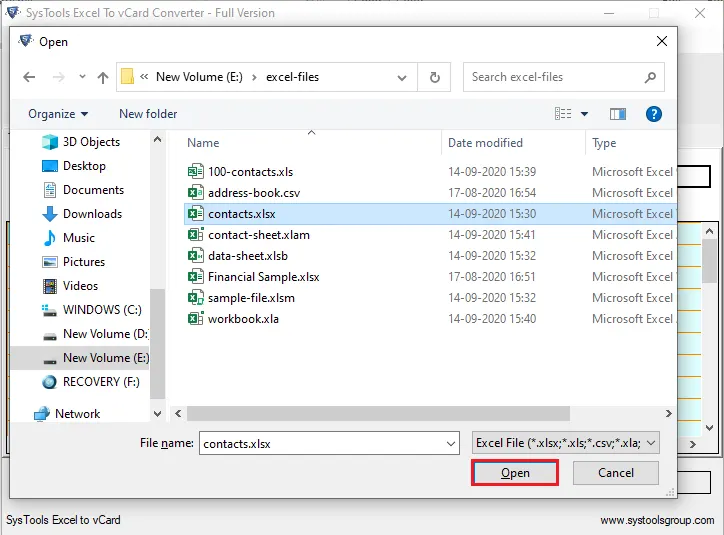Click the Excel icon beside data-sheet.xlsb
Screen dimensions: 724x535
tap(196, 255)
